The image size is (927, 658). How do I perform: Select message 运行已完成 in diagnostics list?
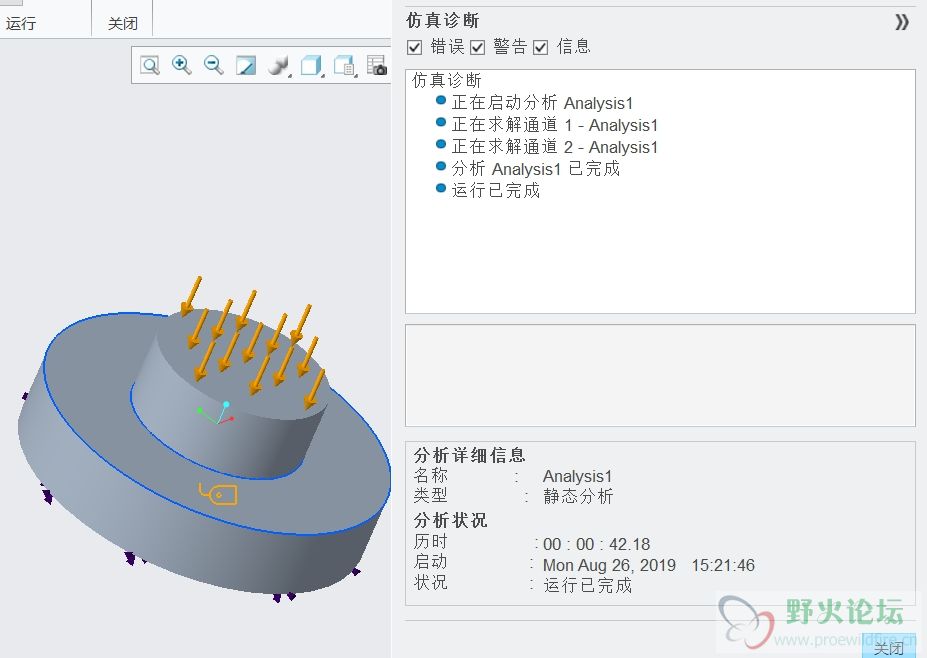[495, 190]
